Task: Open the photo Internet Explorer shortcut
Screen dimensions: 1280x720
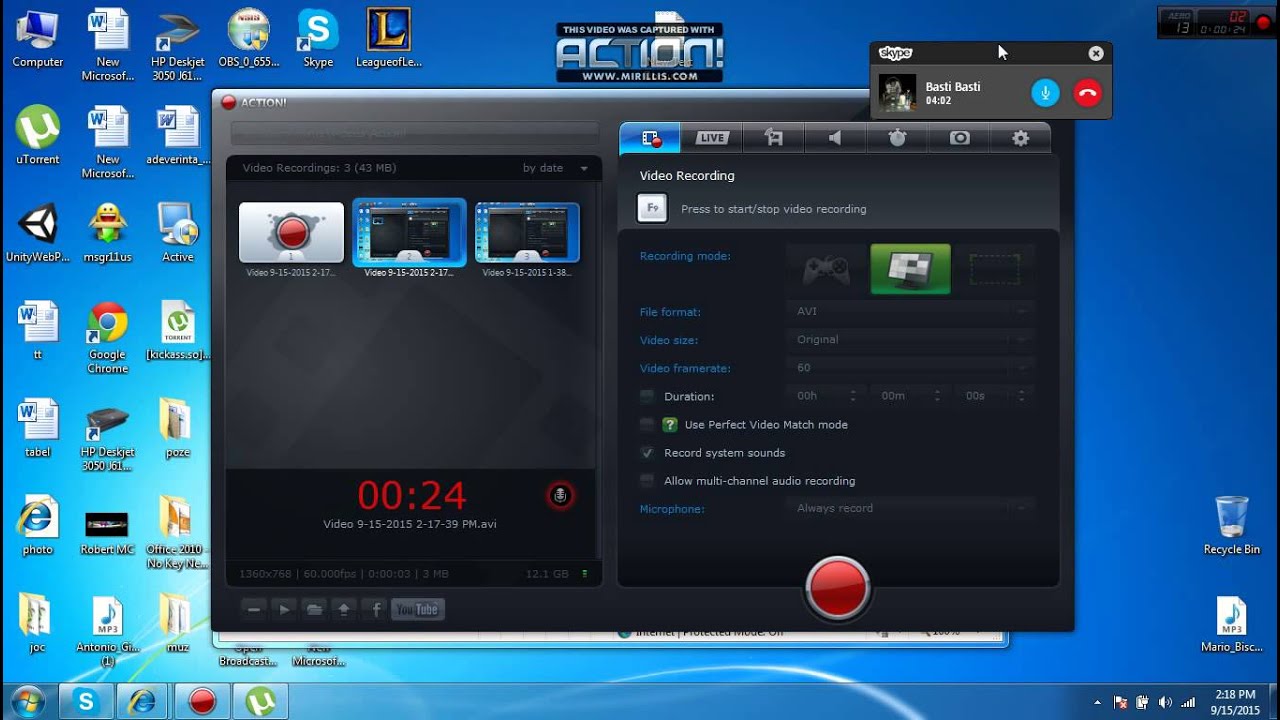Action: [38, 526]
